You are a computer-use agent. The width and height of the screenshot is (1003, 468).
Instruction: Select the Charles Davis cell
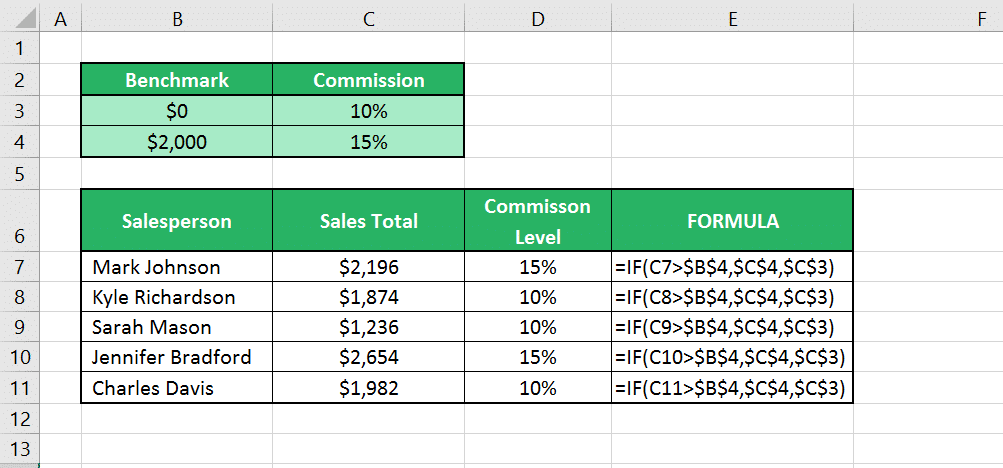pos(177,387)
